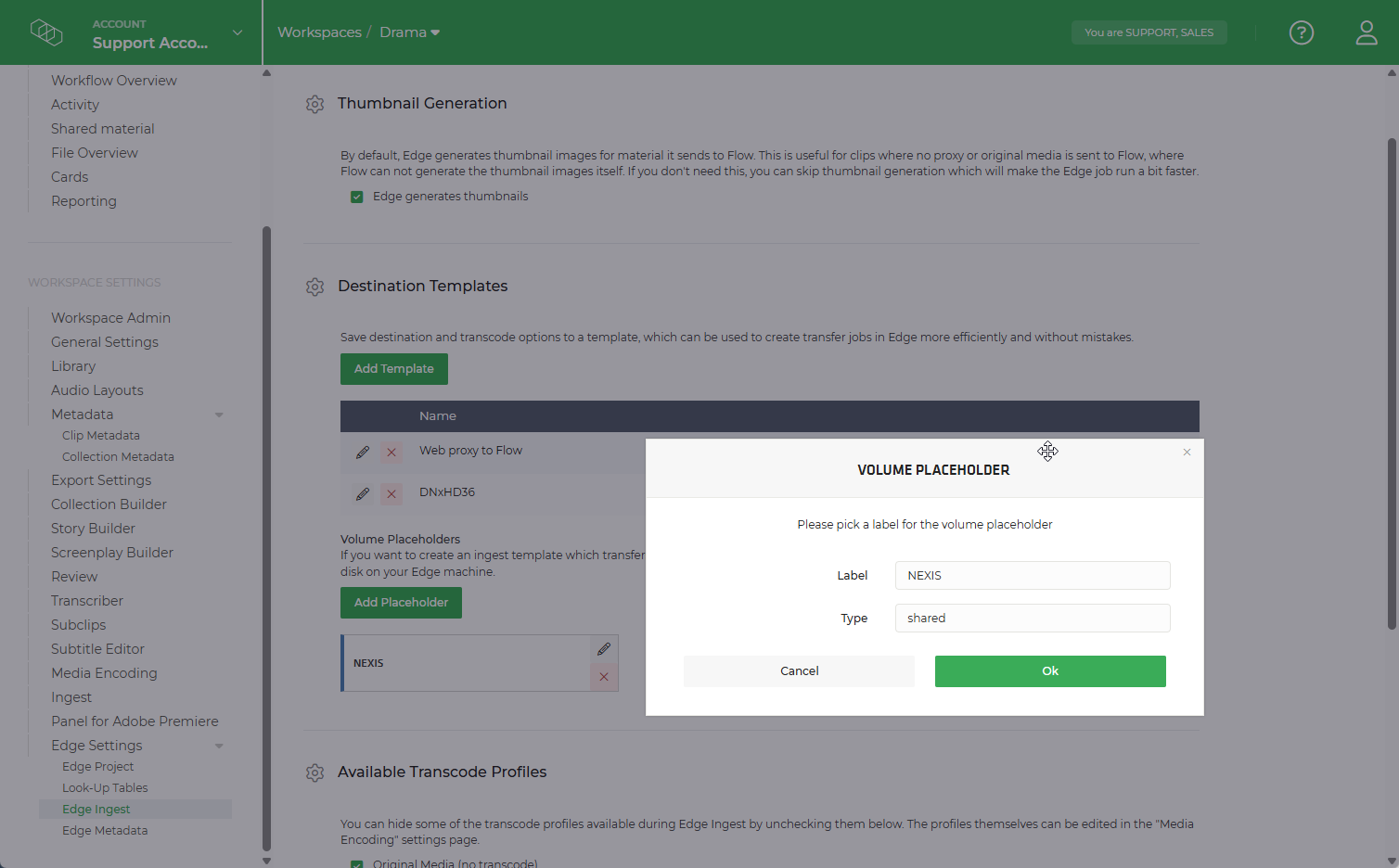Delete the DNxHD36 template
This screenshot has width=1399, height=868.
tap(391, 493)
